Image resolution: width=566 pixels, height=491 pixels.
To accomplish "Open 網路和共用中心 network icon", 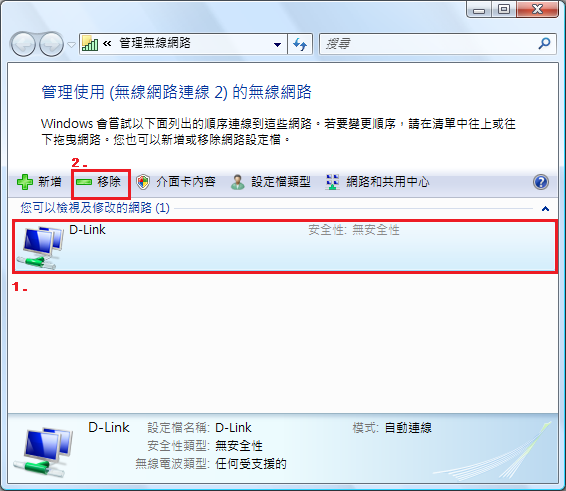I will [x=332, y=182].
